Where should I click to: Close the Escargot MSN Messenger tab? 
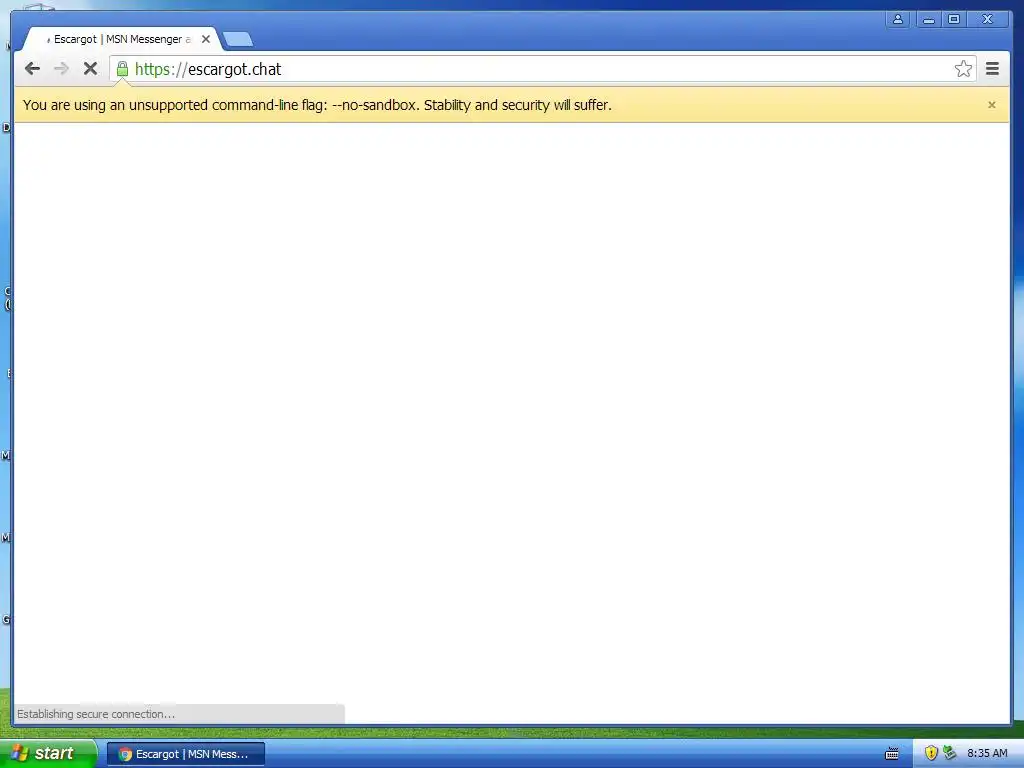coord(206,39)
